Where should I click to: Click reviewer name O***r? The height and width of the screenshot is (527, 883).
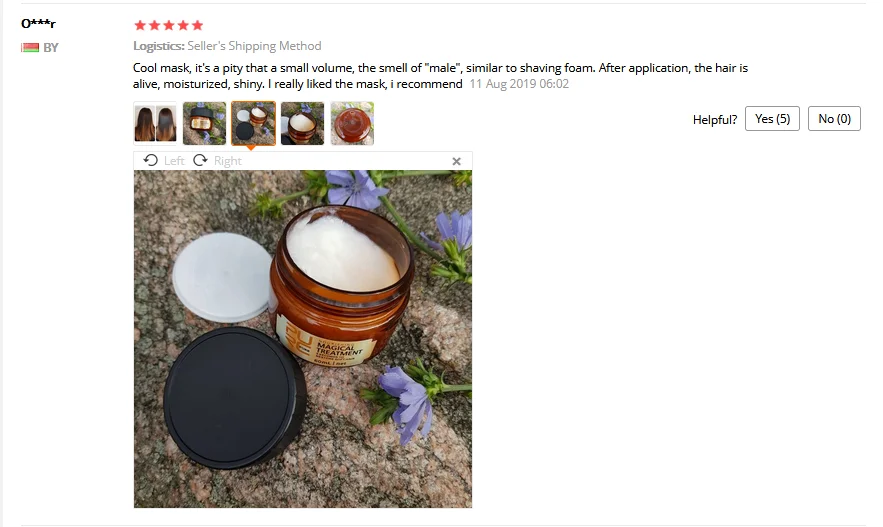click(38, 24)
